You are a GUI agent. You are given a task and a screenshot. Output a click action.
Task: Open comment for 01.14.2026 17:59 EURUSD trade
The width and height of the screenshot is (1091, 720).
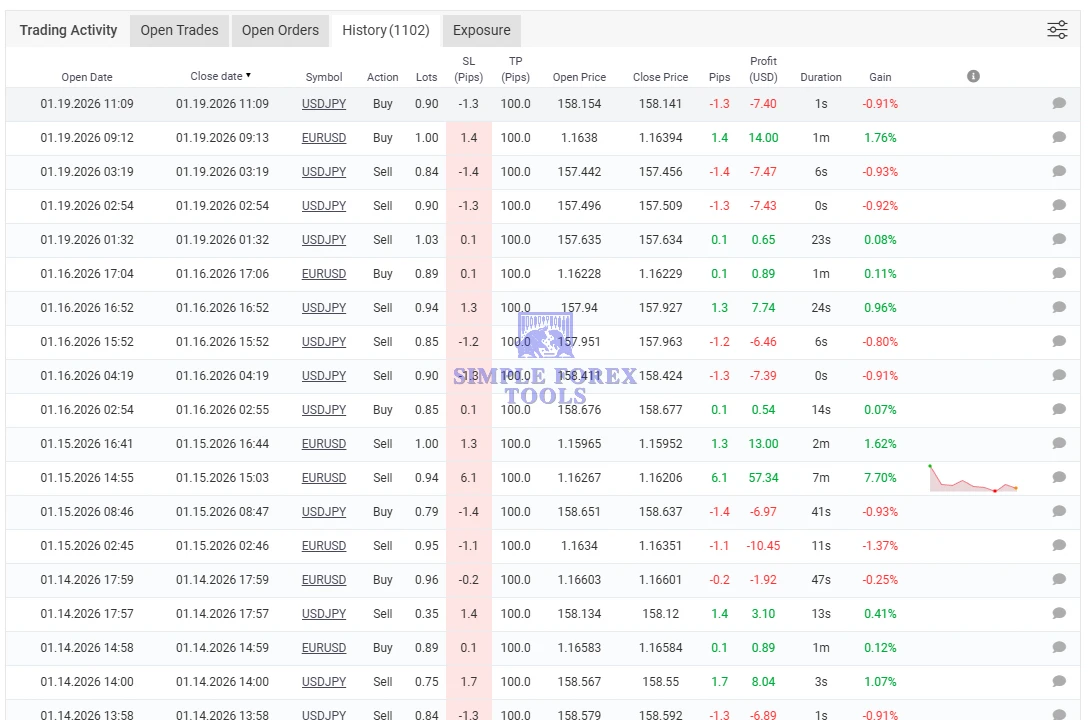(x=1059, y=580)
